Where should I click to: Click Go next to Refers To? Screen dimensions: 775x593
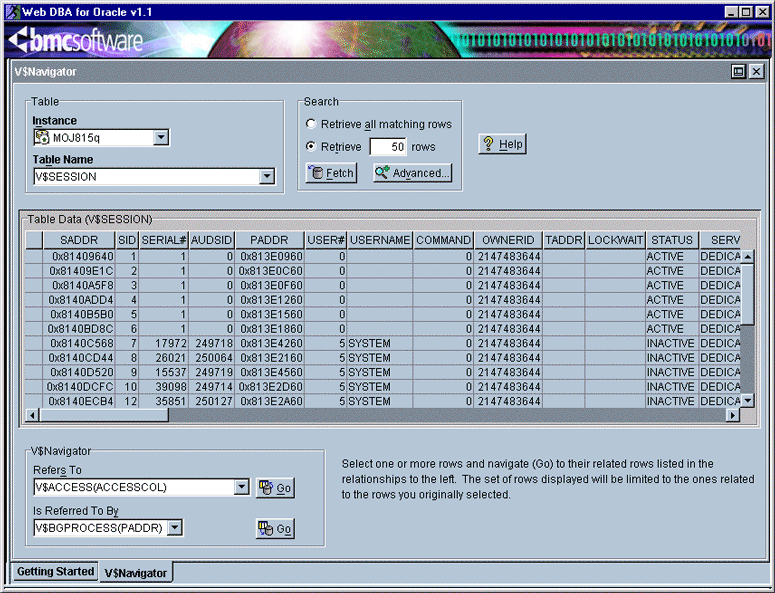(x=275, y=488)
